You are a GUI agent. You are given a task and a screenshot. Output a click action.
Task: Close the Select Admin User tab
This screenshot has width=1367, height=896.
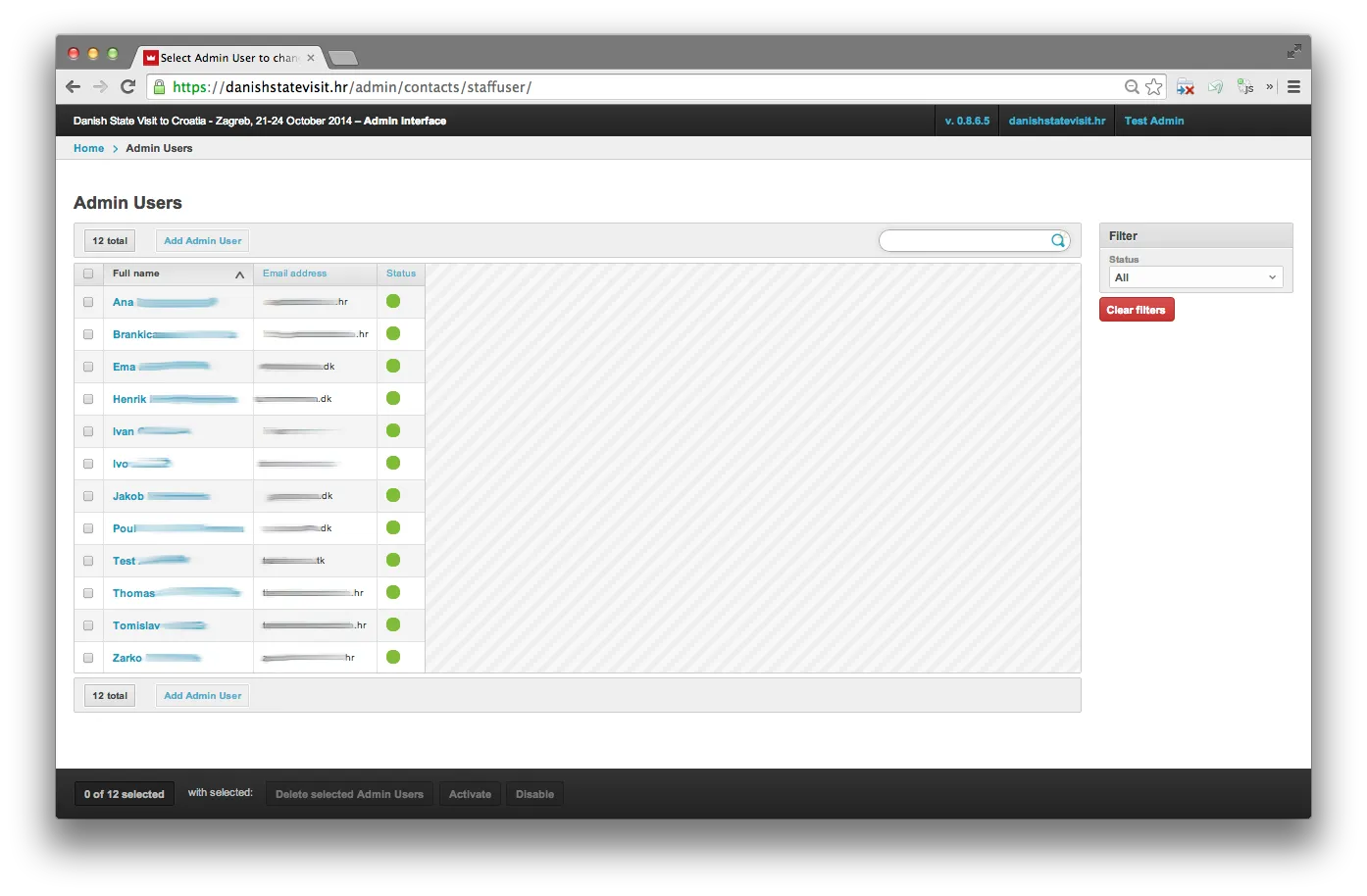pos(311,58)
